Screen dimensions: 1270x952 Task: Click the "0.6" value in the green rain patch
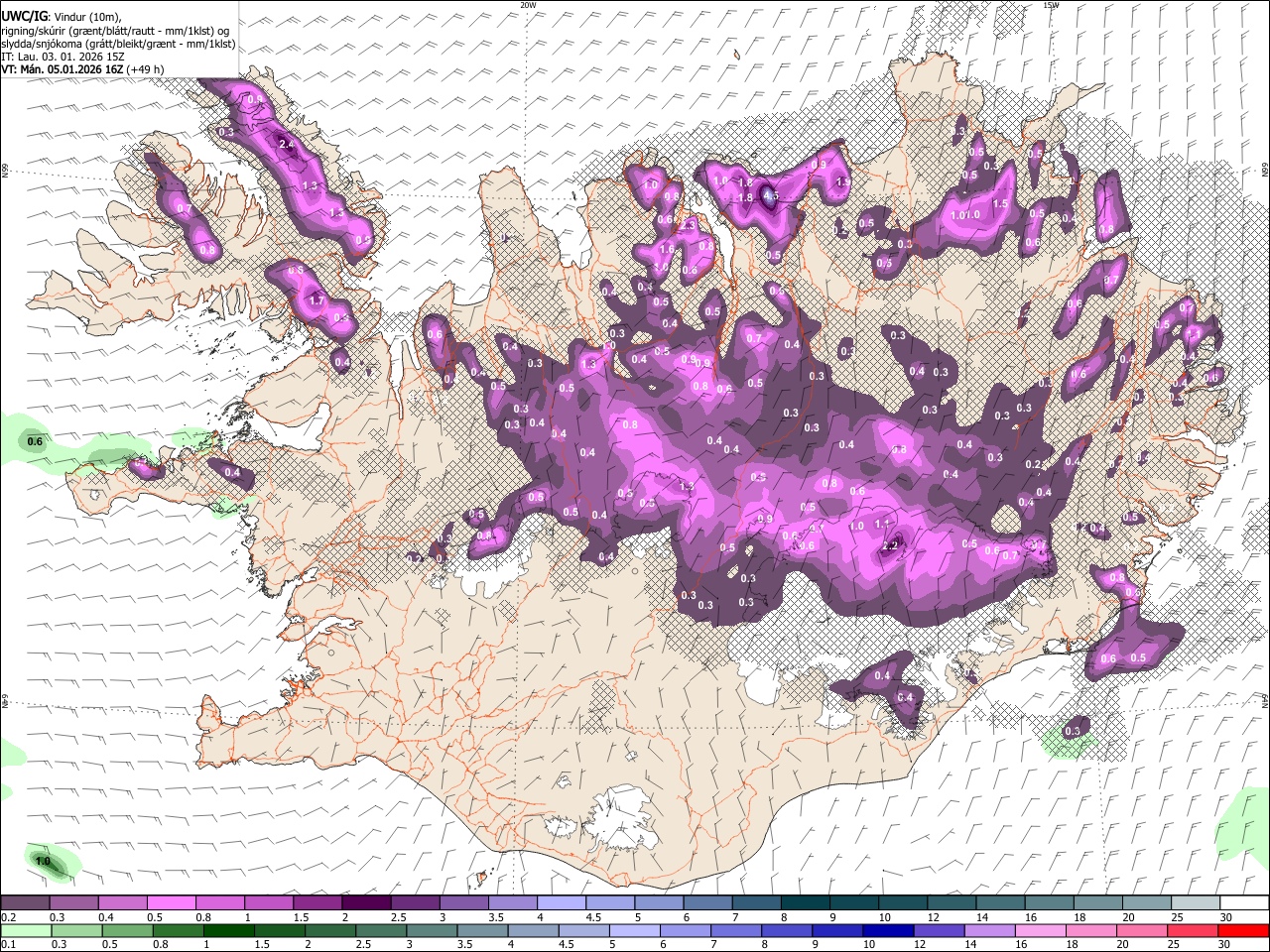point(35,441)
